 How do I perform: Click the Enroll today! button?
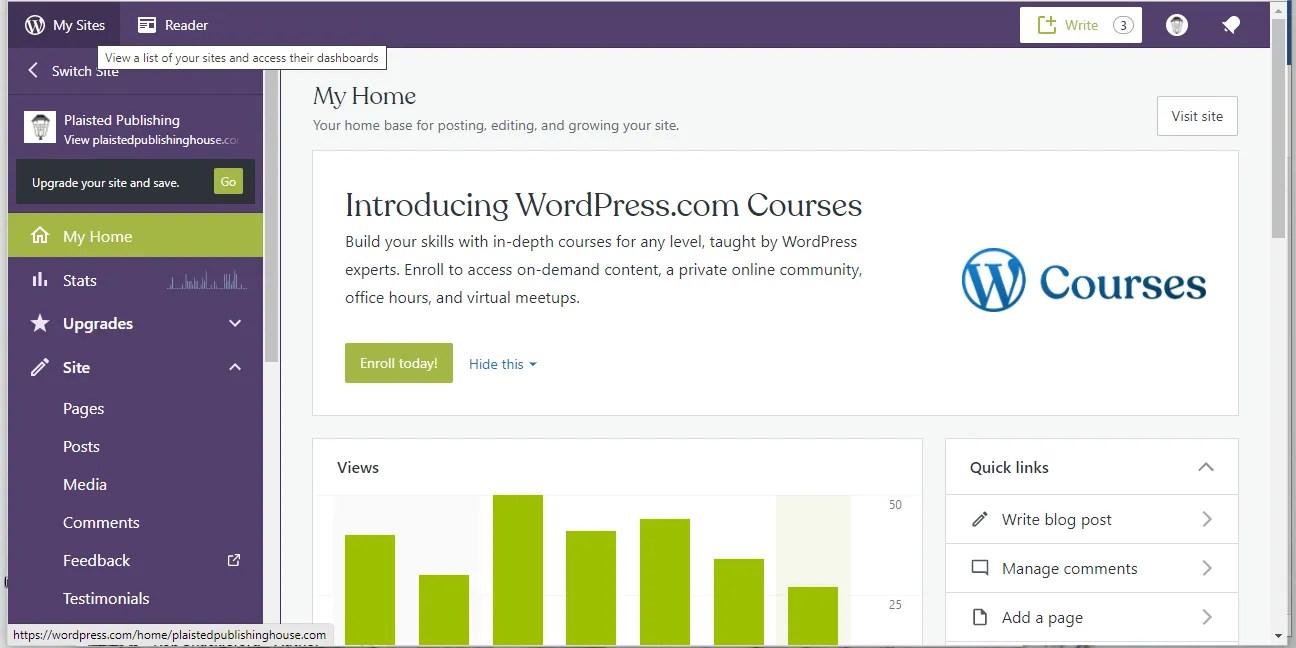pyautogui.click(x=399, y=363)
